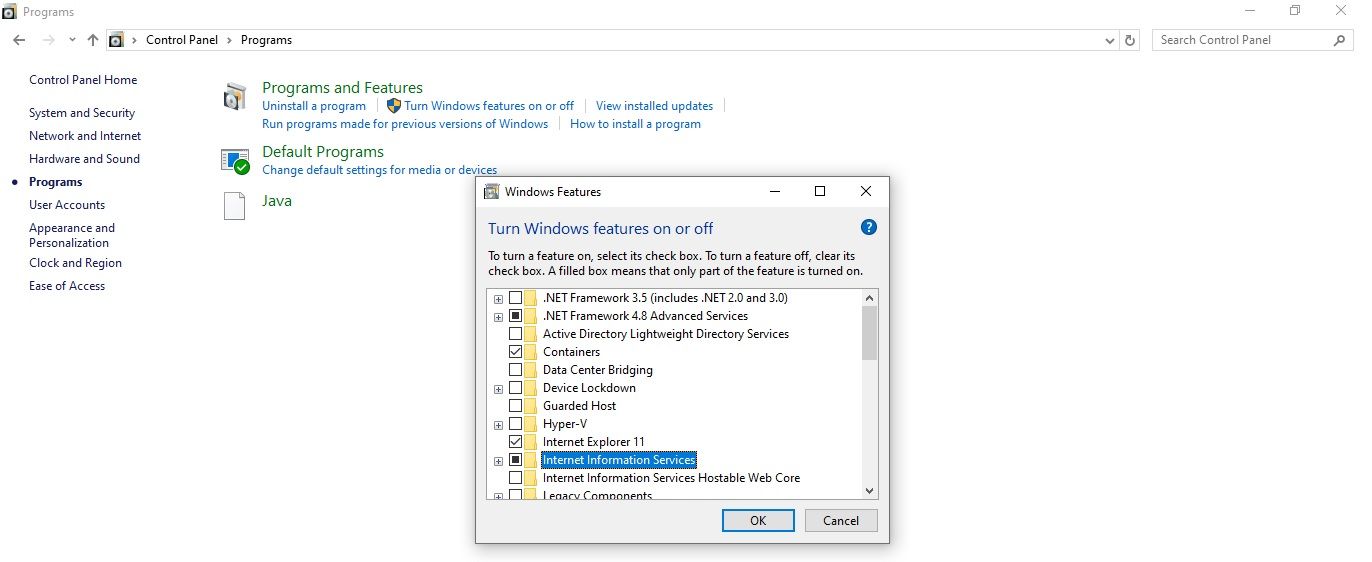Click the Internet Explorer 11 folder icon
Image resolution: width=1372 pixels, height=562 pixels.
pos(531,442)
